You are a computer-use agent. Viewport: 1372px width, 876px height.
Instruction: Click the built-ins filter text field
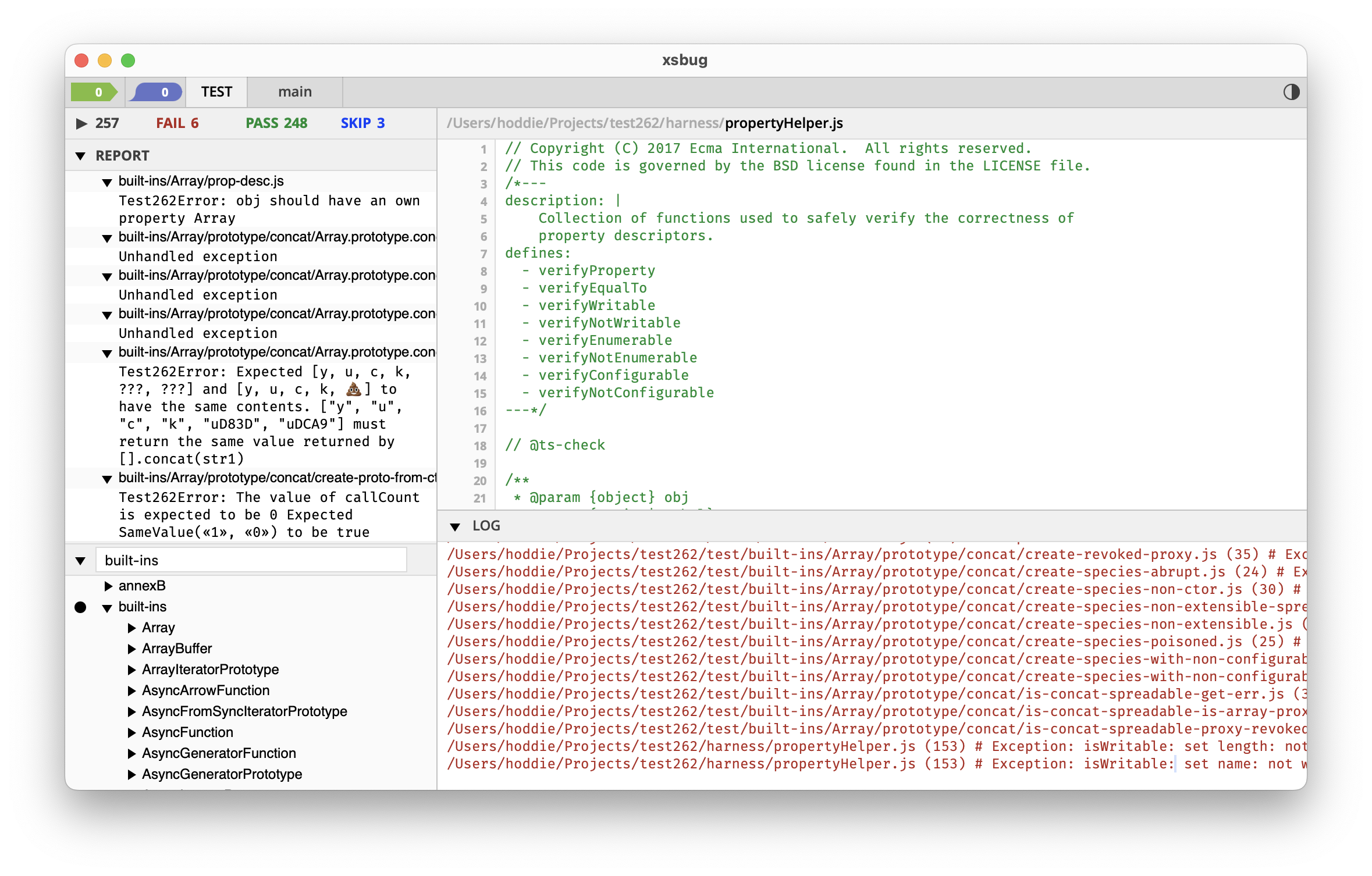pyautogui.click(x=250, y=560)
